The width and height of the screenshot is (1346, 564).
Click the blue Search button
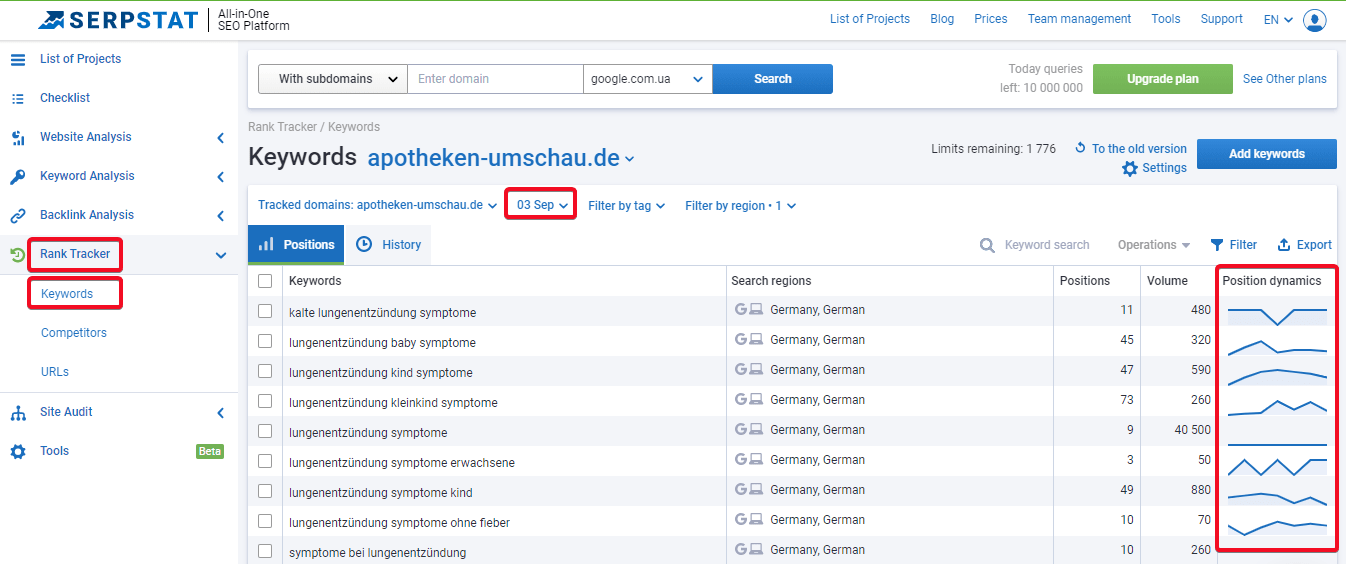click(x=772, y=79)
